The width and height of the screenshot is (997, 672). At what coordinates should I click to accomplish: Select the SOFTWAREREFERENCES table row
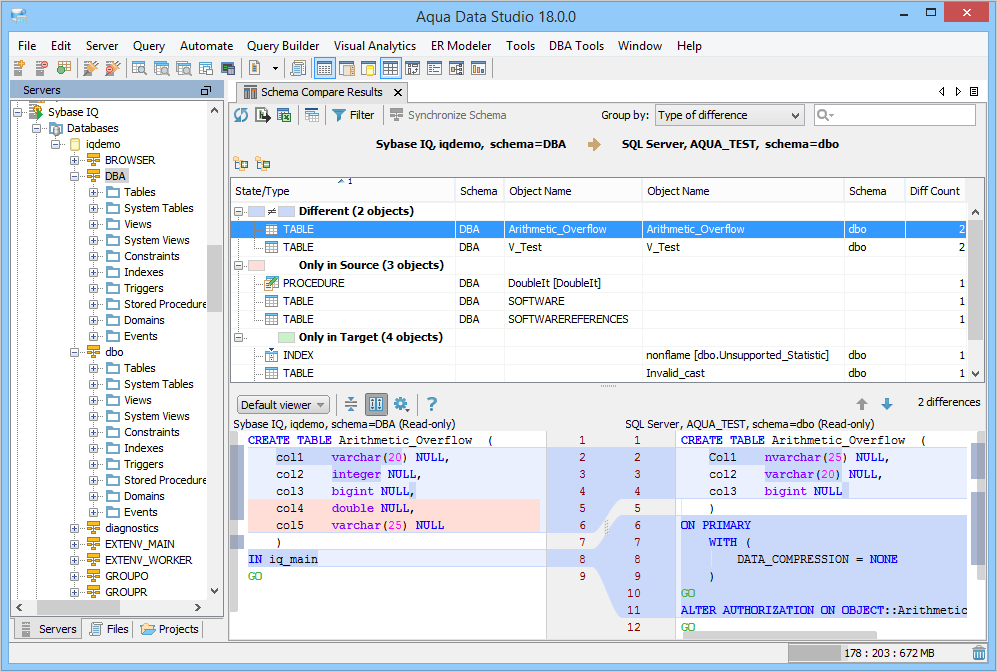598,319
